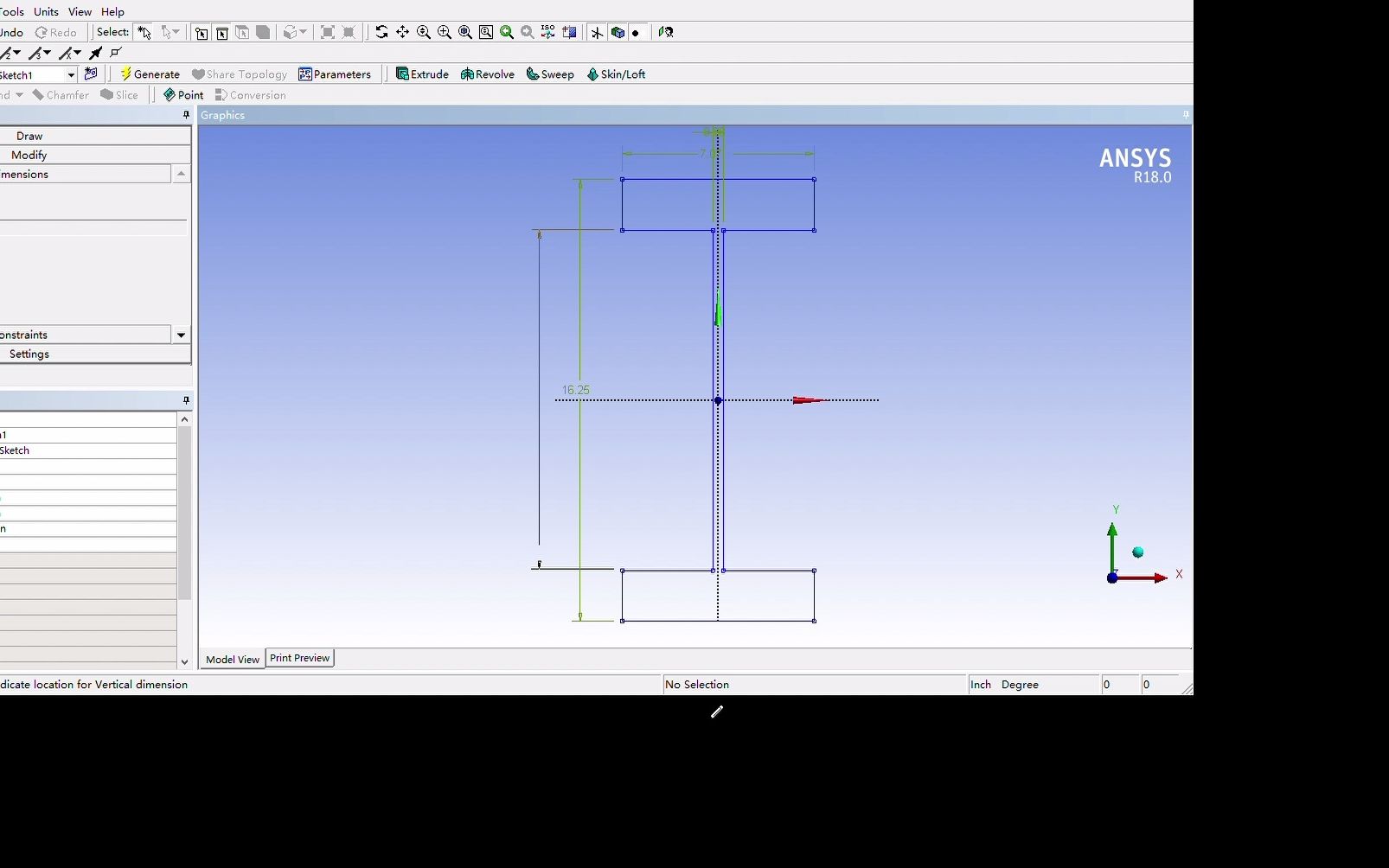Expand the Chamfer dropdown arrow
This screenshot has height=868, width=1389.
pyautogui.click(x=21, y=95)
